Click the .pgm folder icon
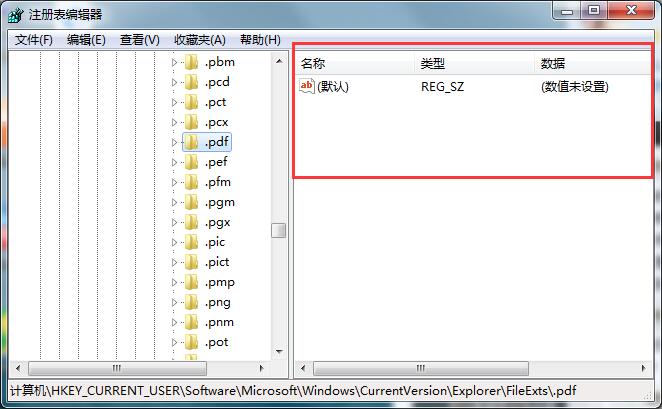662x409 pixels. tap(192, 202)
